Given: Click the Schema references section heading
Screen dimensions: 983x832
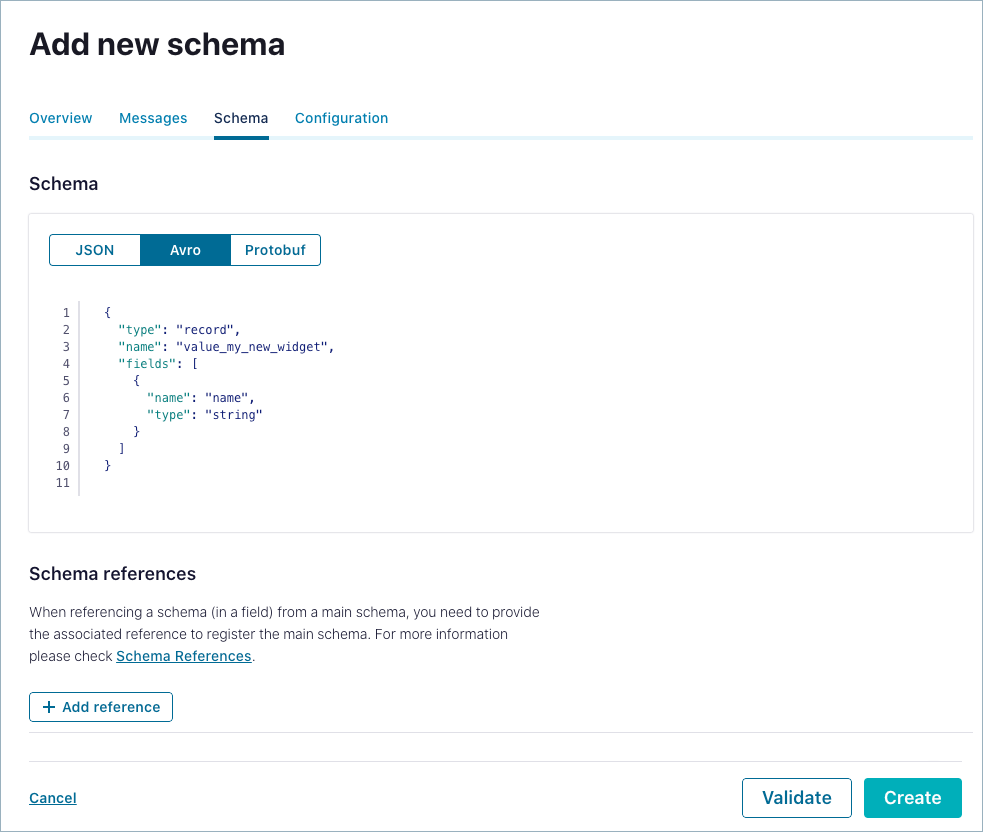Looking at the screenshot, I should (112, 574).
